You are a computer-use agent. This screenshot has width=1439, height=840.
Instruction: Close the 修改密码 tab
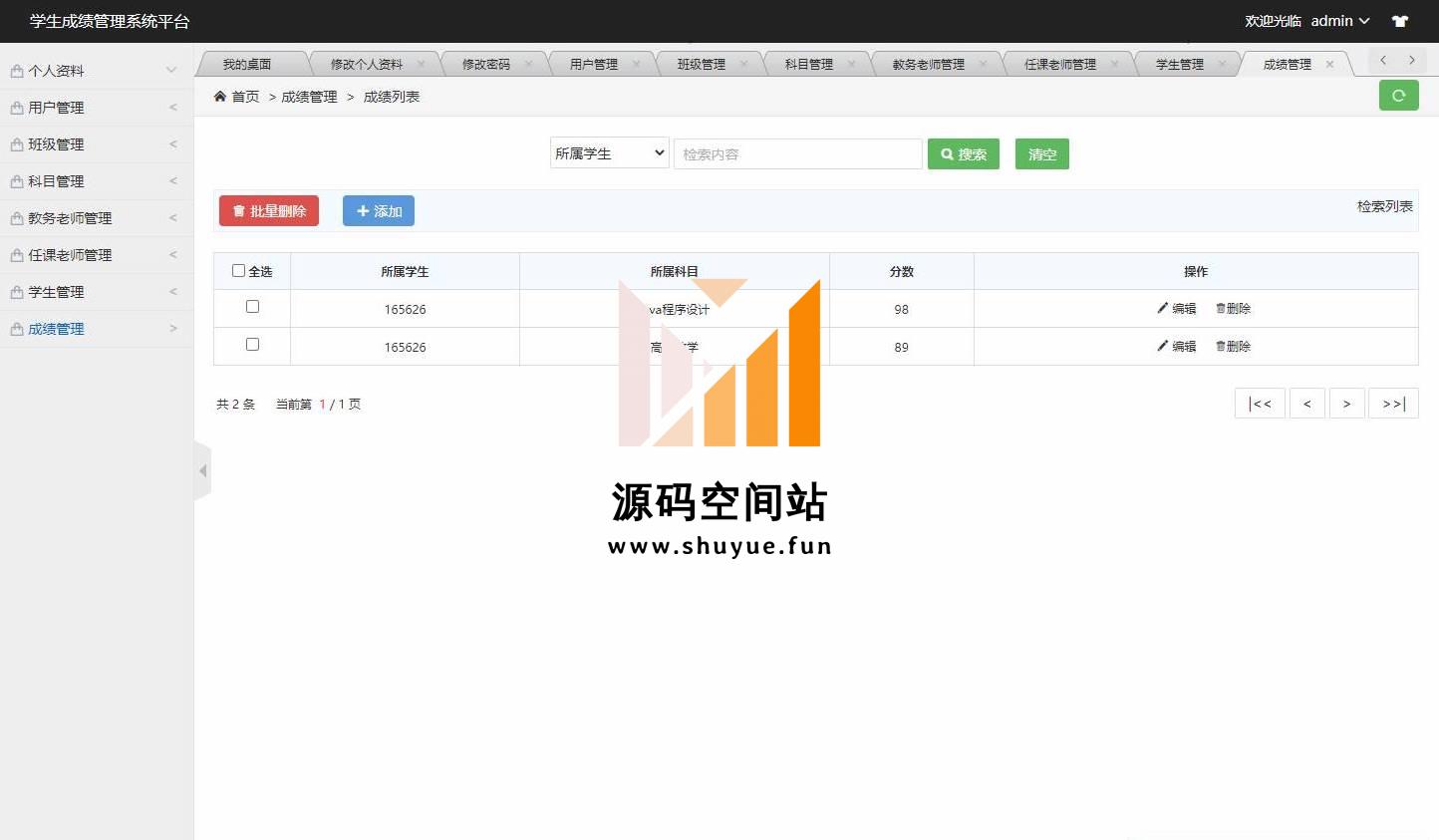[x=528, y=64]
